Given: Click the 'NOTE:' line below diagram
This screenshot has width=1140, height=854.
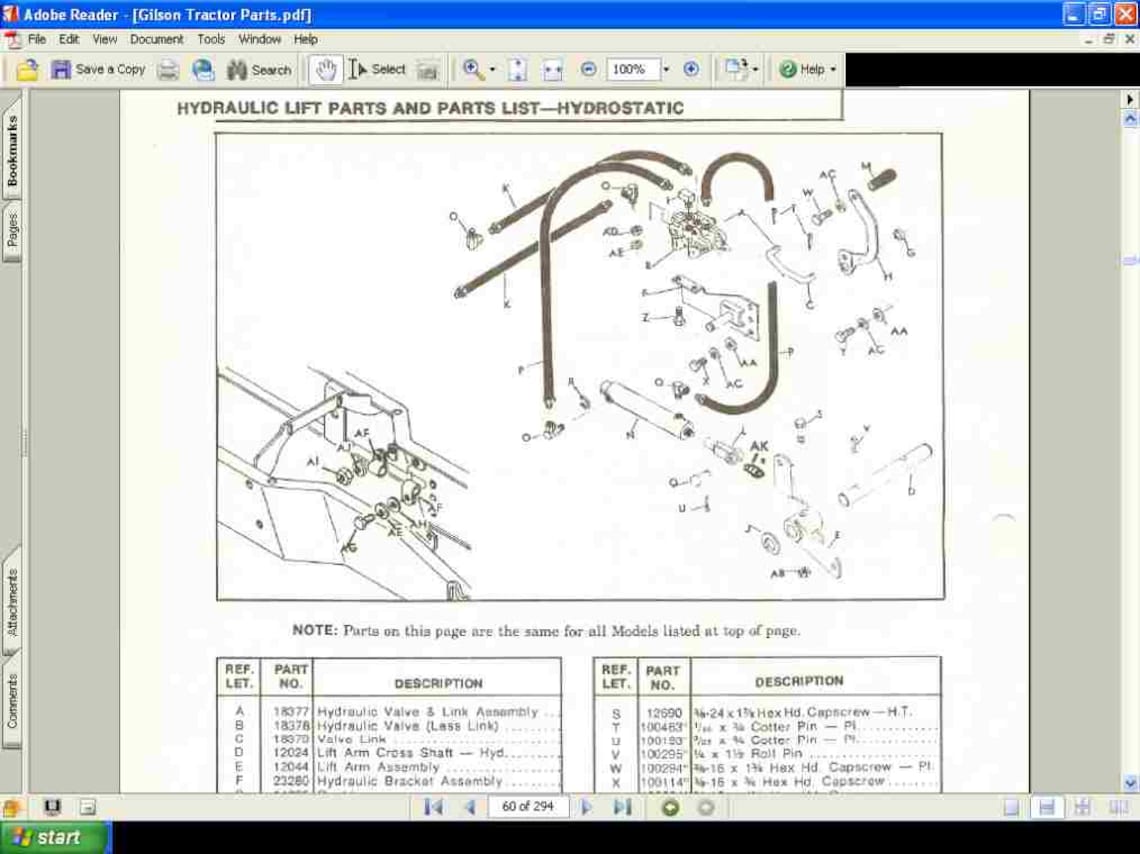Looking at the screenshot, I should 546,631.
